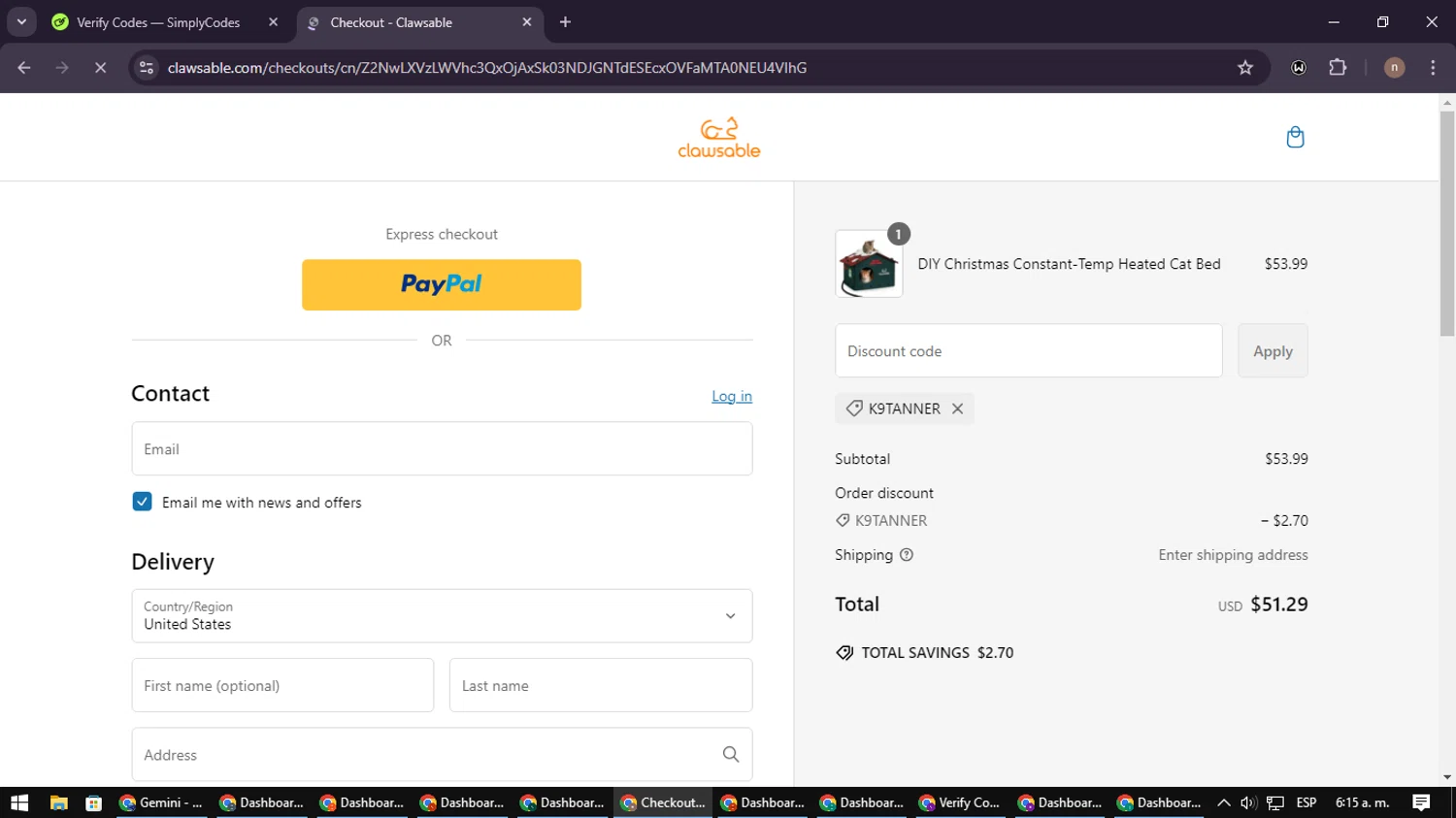The height and width of the screenshot is (818, 1456).
Task: Focus the Discount code field
Action: coord(1029,351)
